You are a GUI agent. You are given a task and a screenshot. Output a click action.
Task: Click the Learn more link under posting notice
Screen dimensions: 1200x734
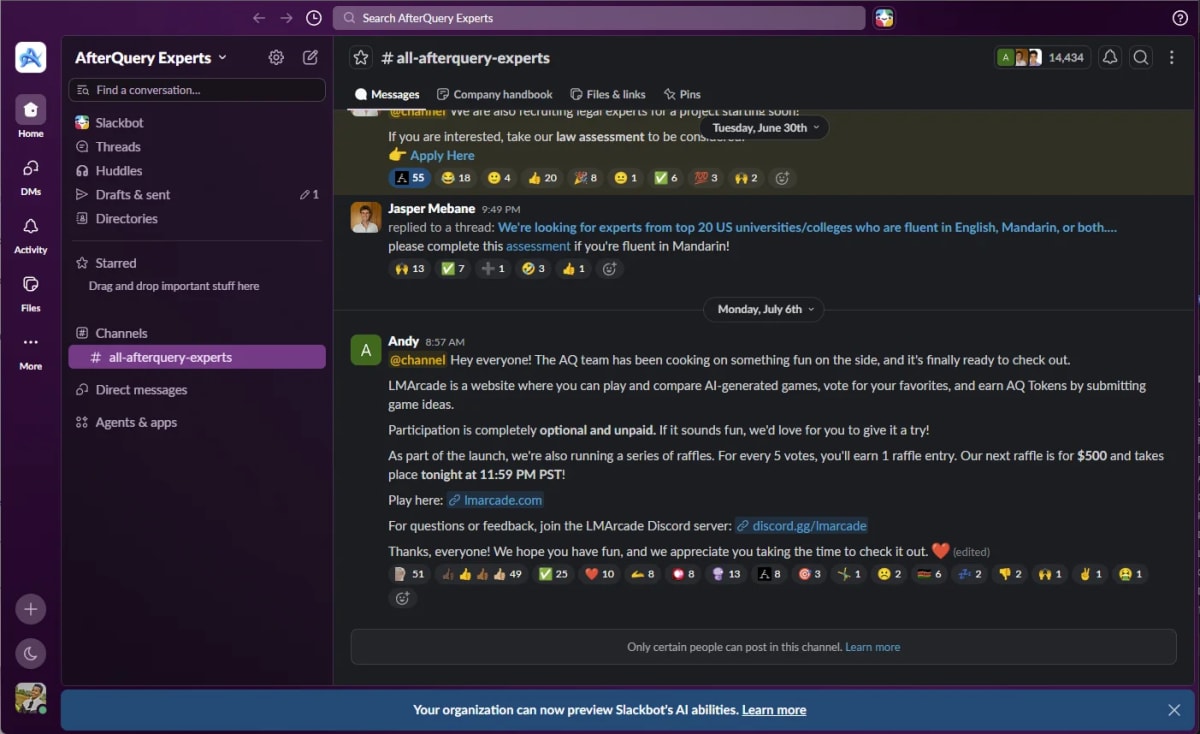coord(872,647)
